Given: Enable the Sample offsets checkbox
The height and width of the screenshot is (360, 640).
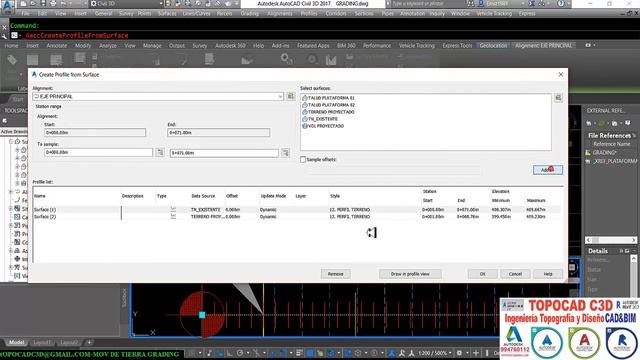Looking at the screenshot, I should (303, 160).
